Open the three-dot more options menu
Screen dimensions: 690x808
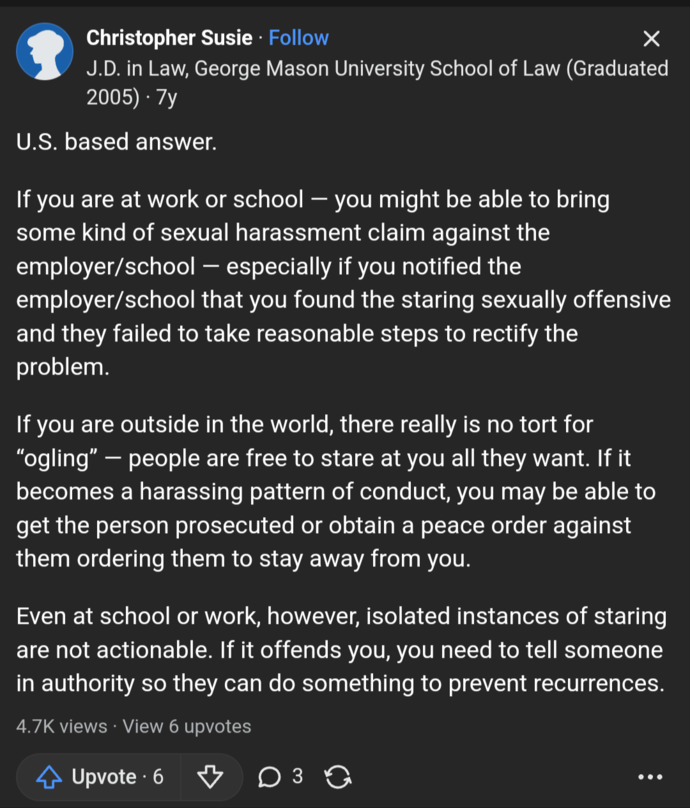650,777
